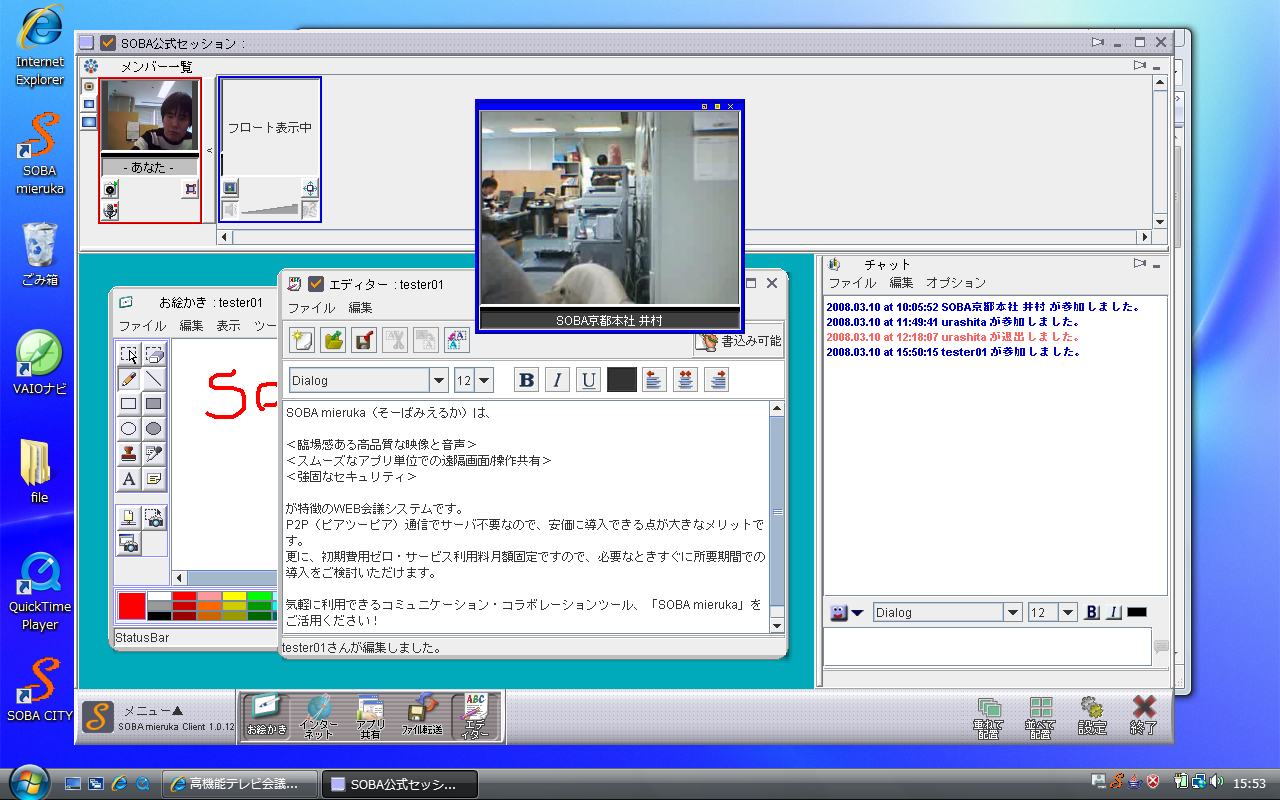1280x800 pixels.
Task: Pick the yellow swatch in drawing palette
Action: click(234, 596)
